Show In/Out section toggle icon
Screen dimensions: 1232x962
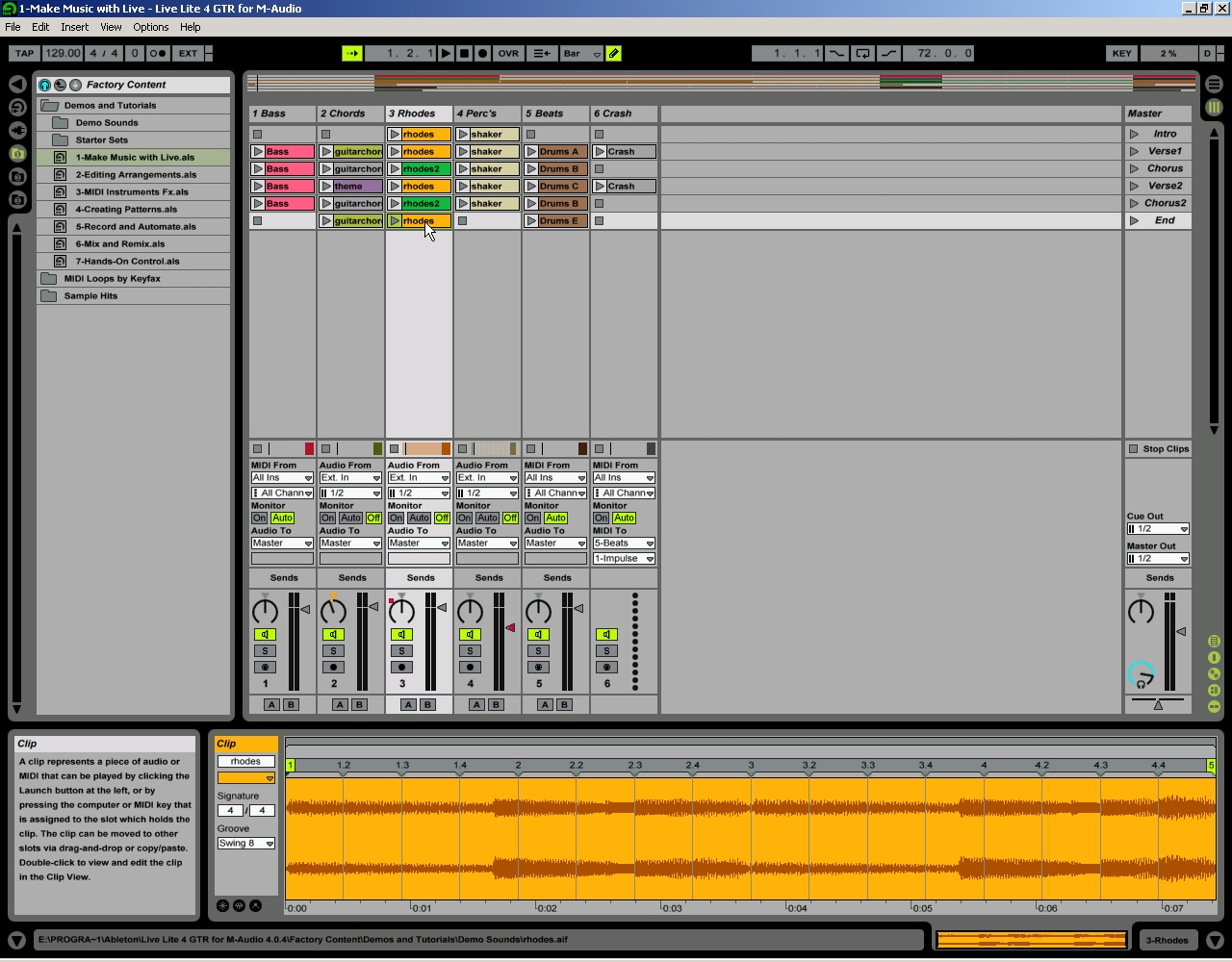(x=1214, y=642)
